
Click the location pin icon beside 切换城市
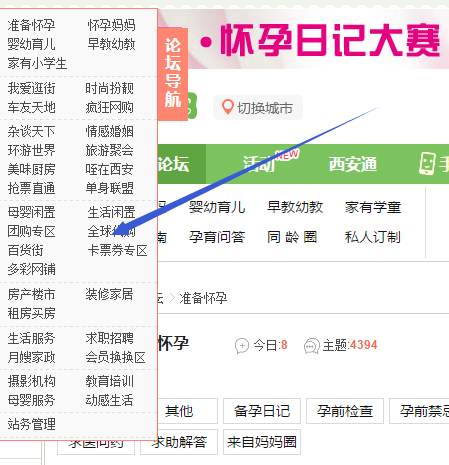[227, 107]
